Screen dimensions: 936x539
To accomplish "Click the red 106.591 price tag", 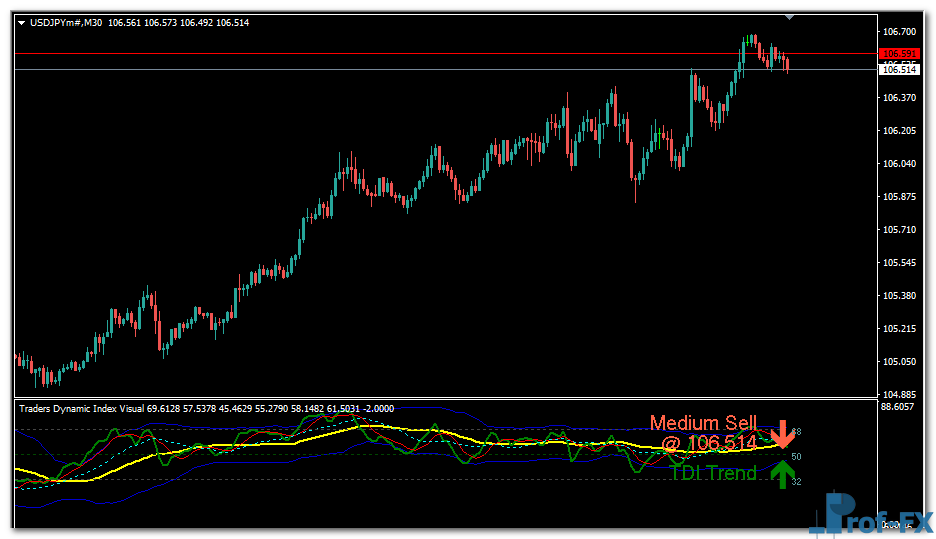I will pos(899,54).
